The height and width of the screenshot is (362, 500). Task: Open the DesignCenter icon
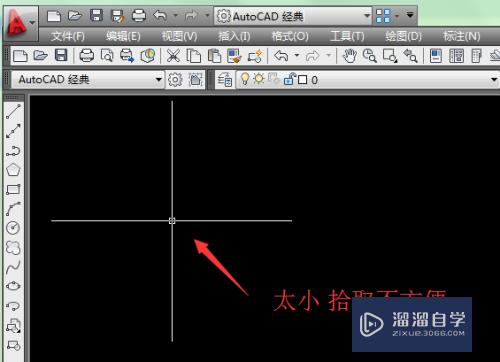coord(456,56)
